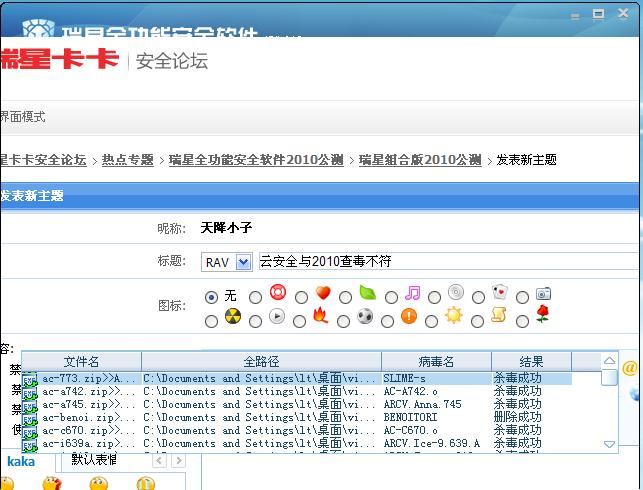Choose the disc icon radio button
Screen dimensions: 643x490
(x=434, y=297)
